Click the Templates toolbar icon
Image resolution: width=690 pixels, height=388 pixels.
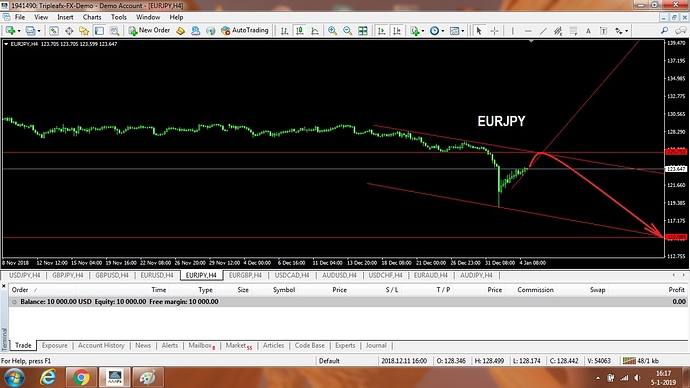tap(454, 31)
